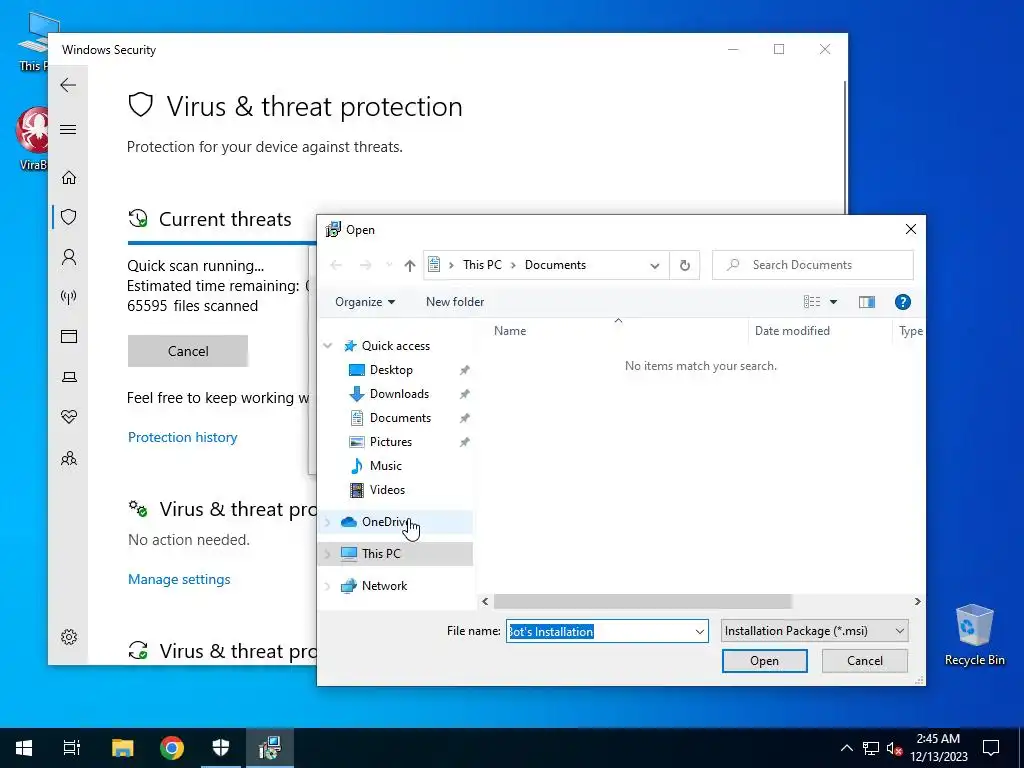
Task: Click Search Documents field
Action: [812, 265]
